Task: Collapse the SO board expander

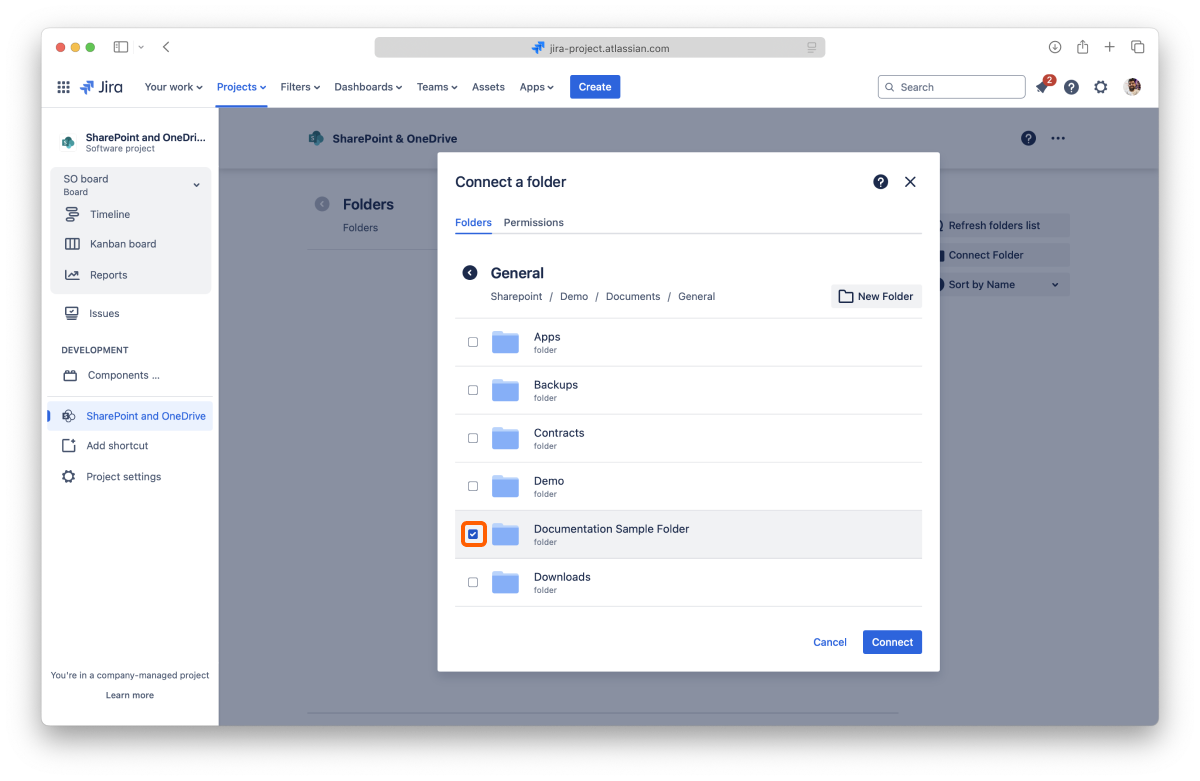Action: [x=196, y=185]
